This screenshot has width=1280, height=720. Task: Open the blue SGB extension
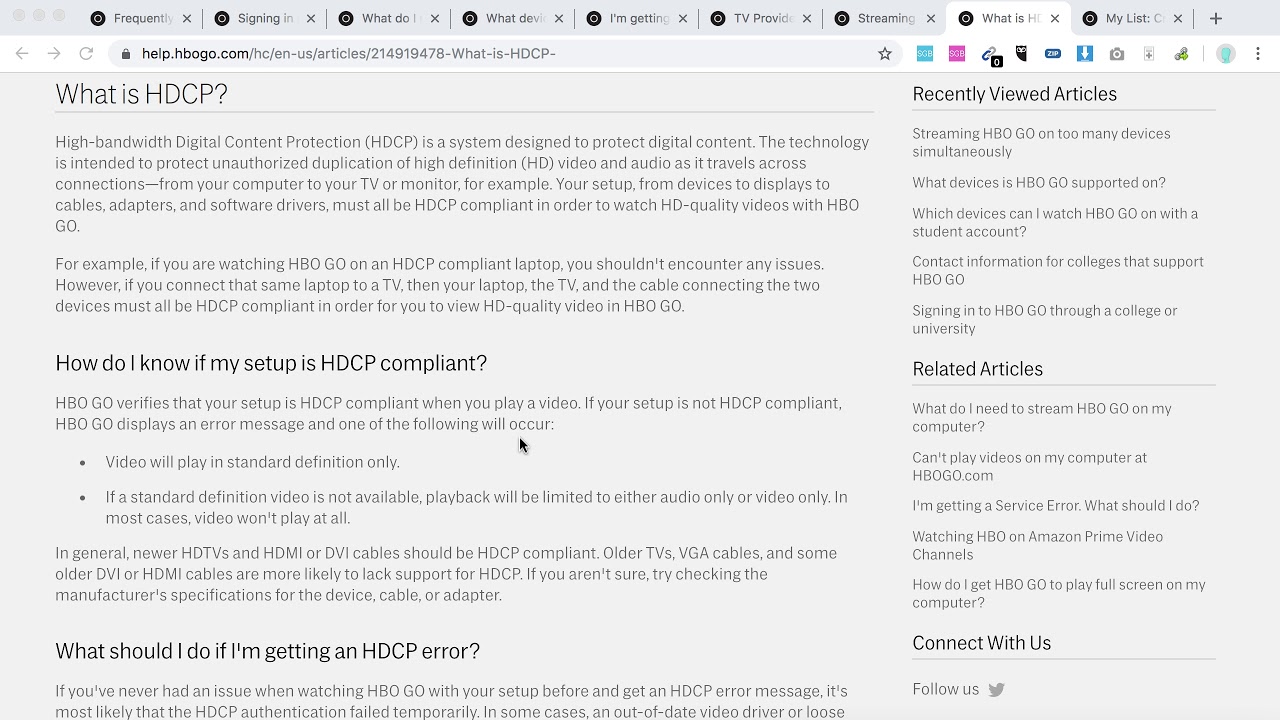coord(925,54)
